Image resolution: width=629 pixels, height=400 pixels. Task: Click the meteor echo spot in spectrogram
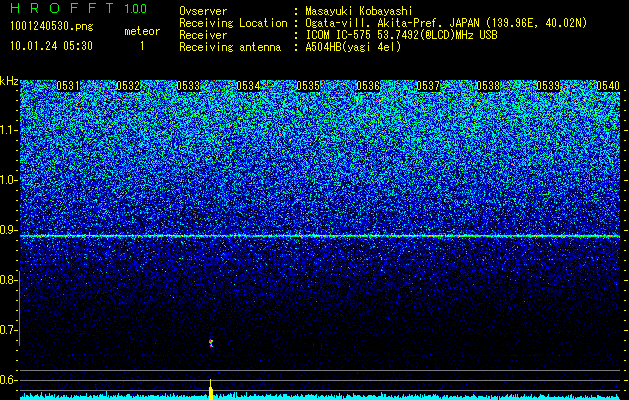pos(211,343)
